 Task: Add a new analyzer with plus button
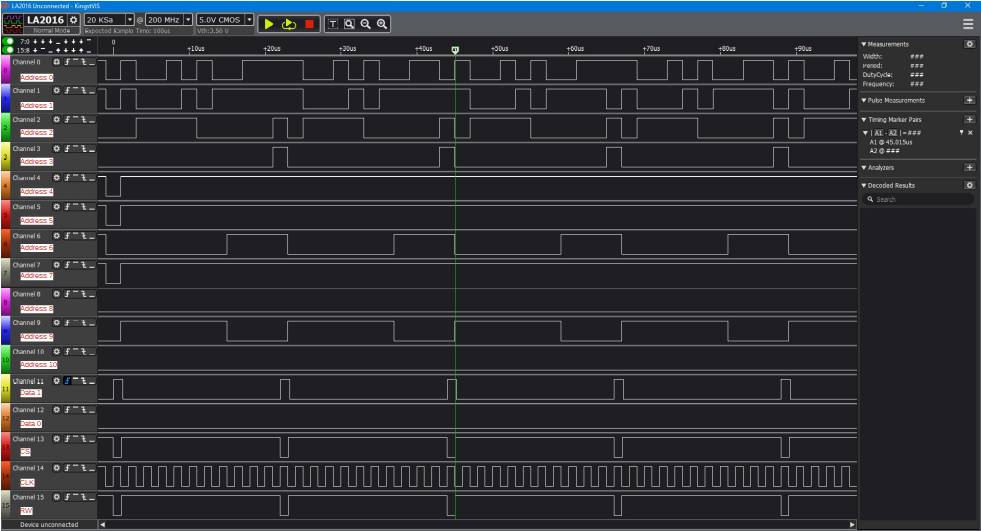pos(968,167)
